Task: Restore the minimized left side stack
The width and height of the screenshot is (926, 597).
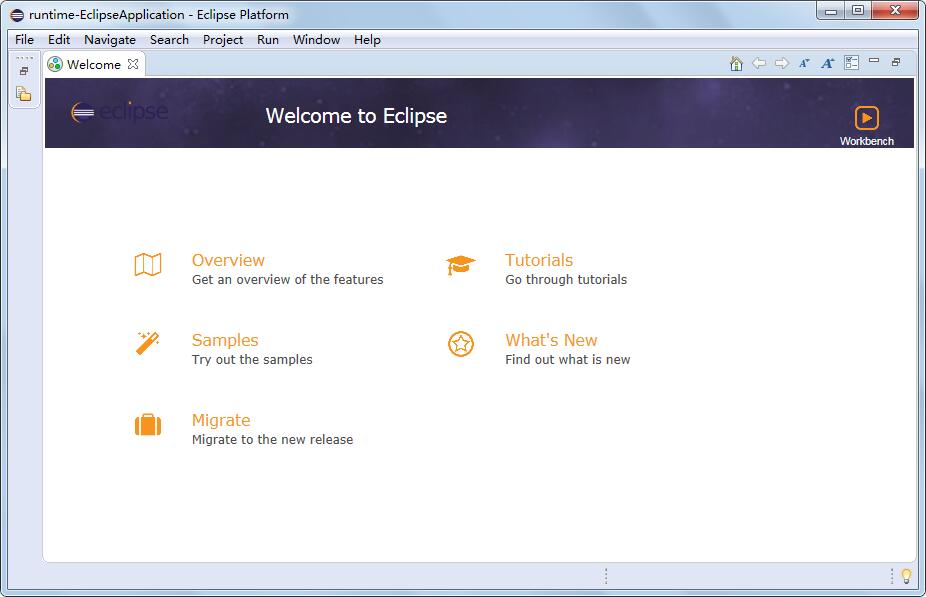Action: 24,71
